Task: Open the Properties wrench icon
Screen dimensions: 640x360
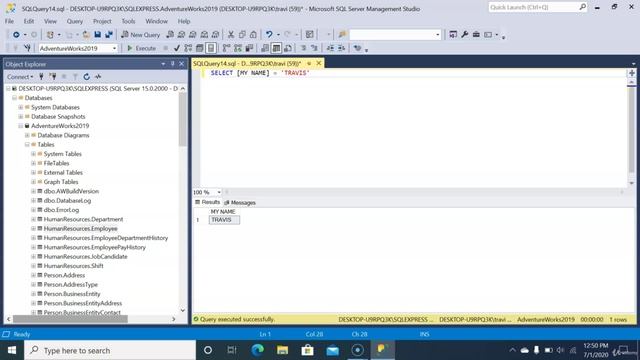Action: [x=464, y=35]
